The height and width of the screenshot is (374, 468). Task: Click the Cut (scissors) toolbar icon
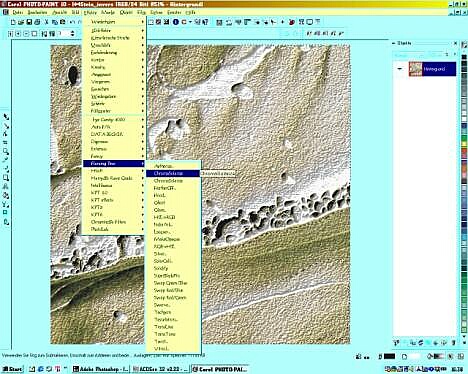point(47,22)
